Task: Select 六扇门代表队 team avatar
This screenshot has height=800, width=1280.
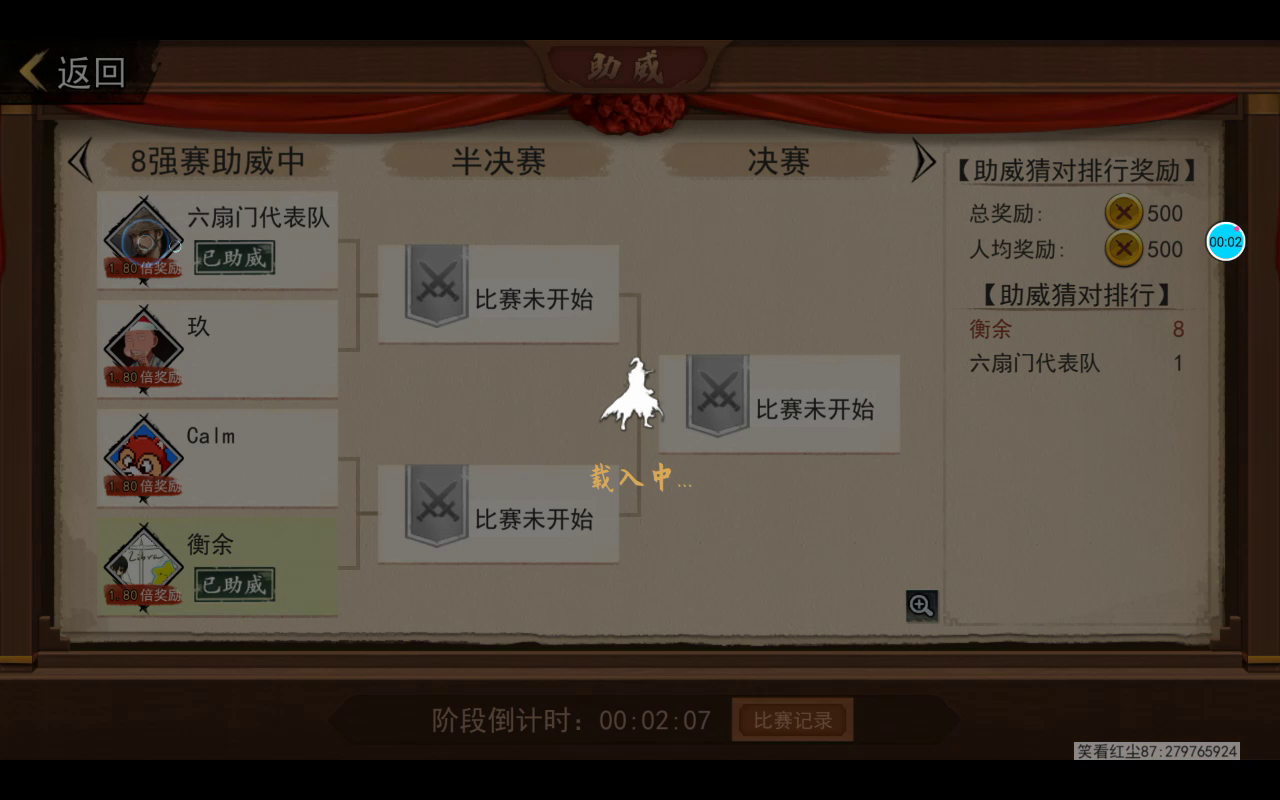Action: (143, 241)
